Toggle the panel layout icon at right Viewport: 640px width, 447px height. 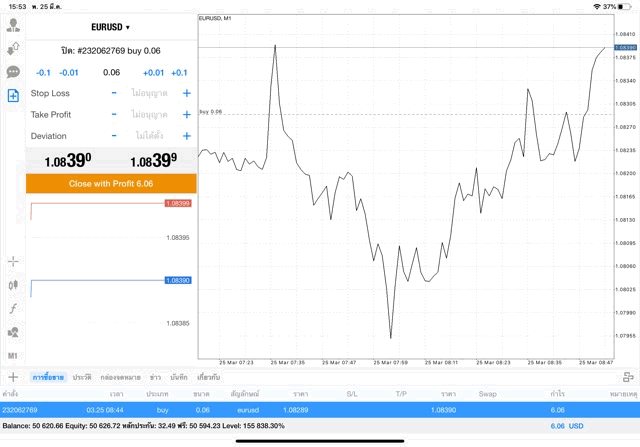(627, 377)
